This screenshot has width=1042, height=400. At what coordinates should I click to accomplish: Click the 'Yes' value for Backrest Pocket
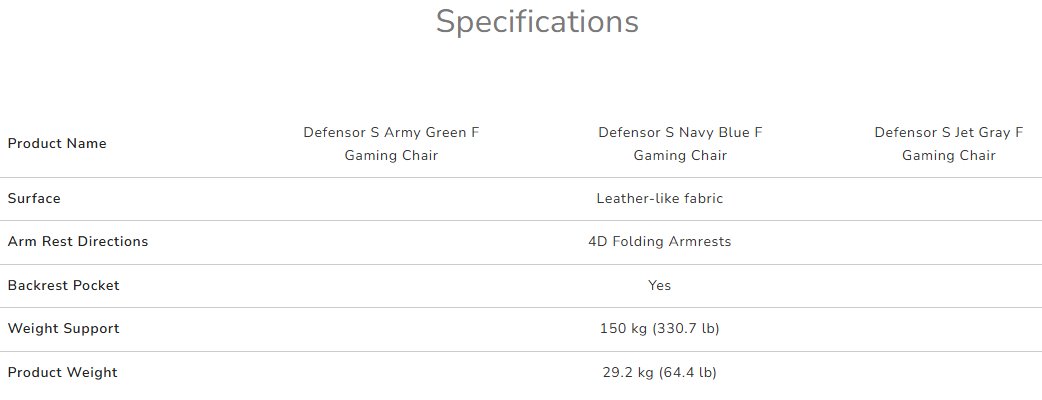click(659, 285)
